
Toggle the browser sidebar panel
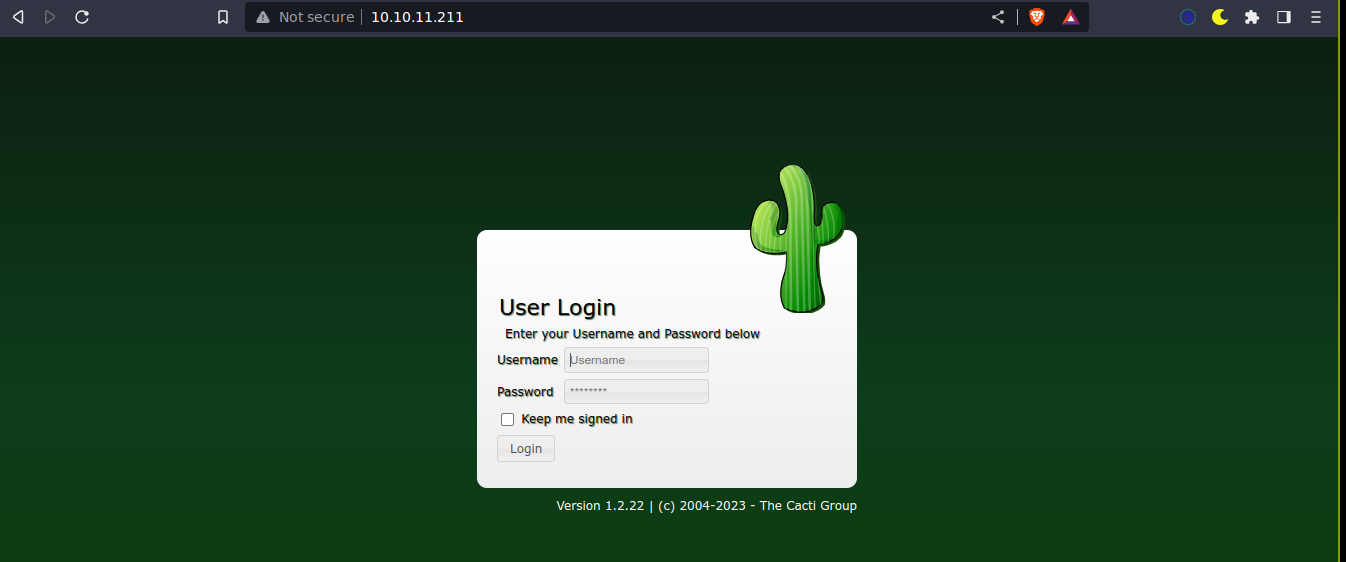[x=1284, y=17]
